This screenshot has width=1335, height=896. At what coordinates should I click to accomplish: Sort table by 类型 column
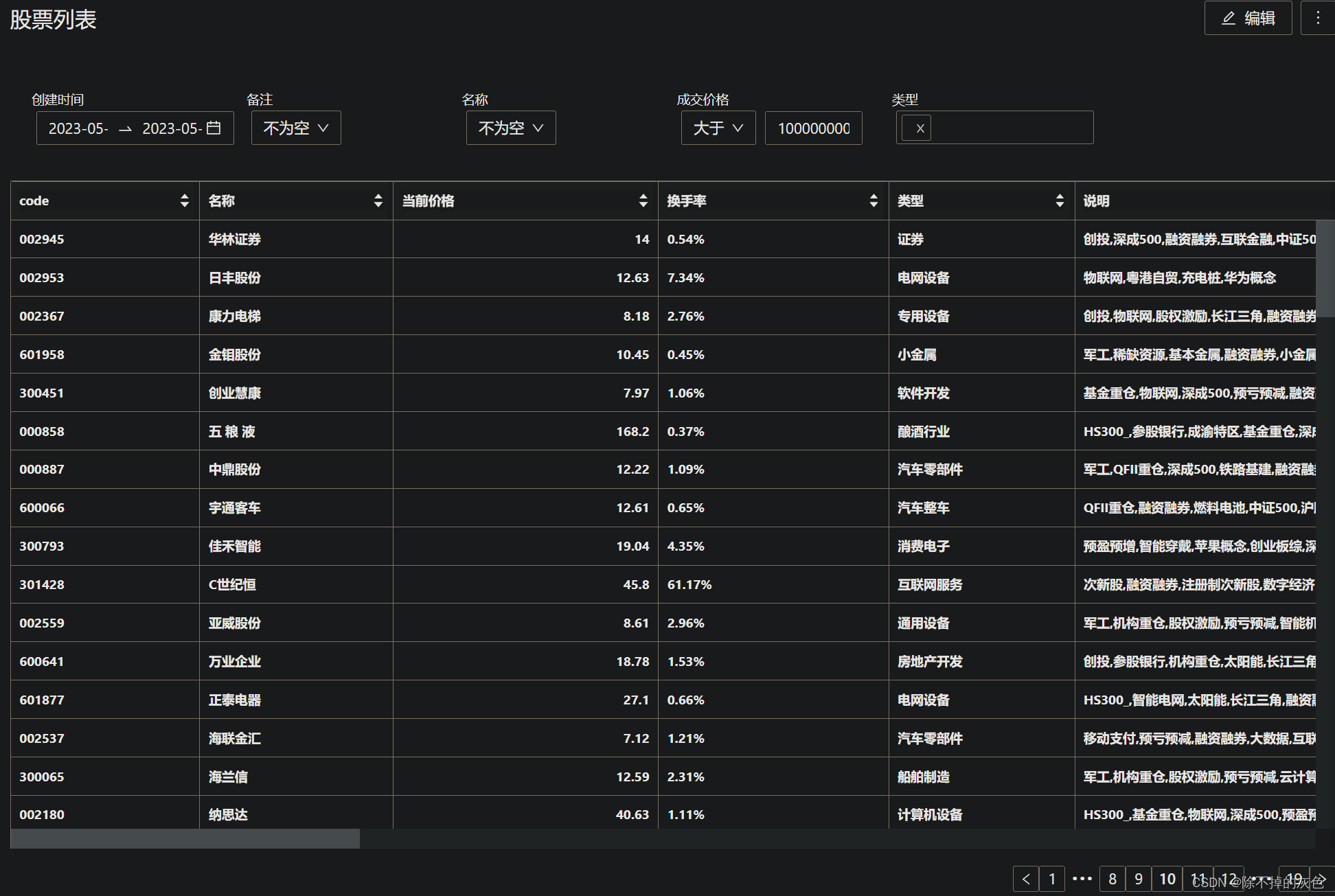pyautogui.click(x=1060, y=200)
